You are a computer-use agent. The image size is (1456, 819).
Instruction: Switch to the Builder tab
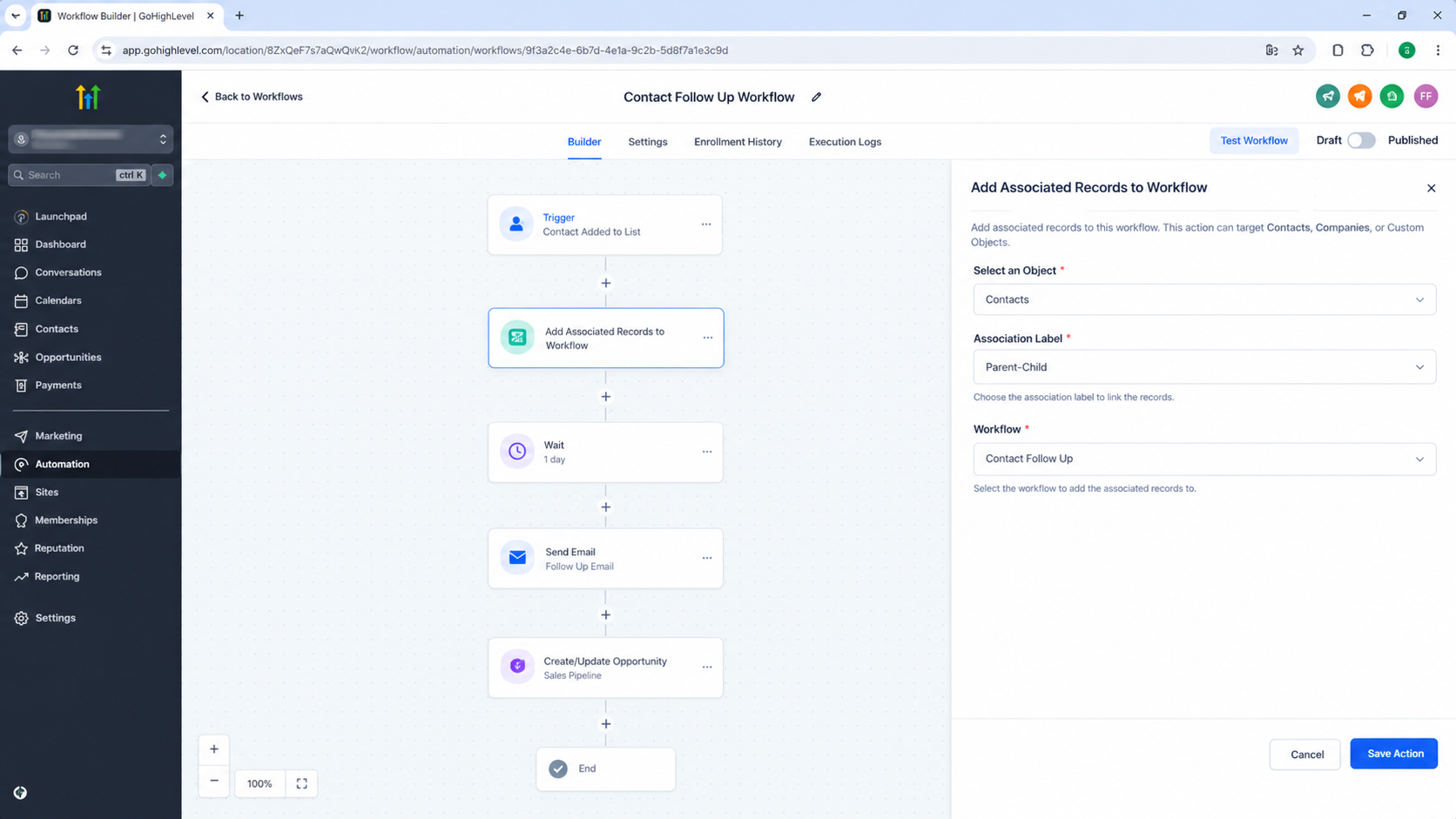coord(584,142)
